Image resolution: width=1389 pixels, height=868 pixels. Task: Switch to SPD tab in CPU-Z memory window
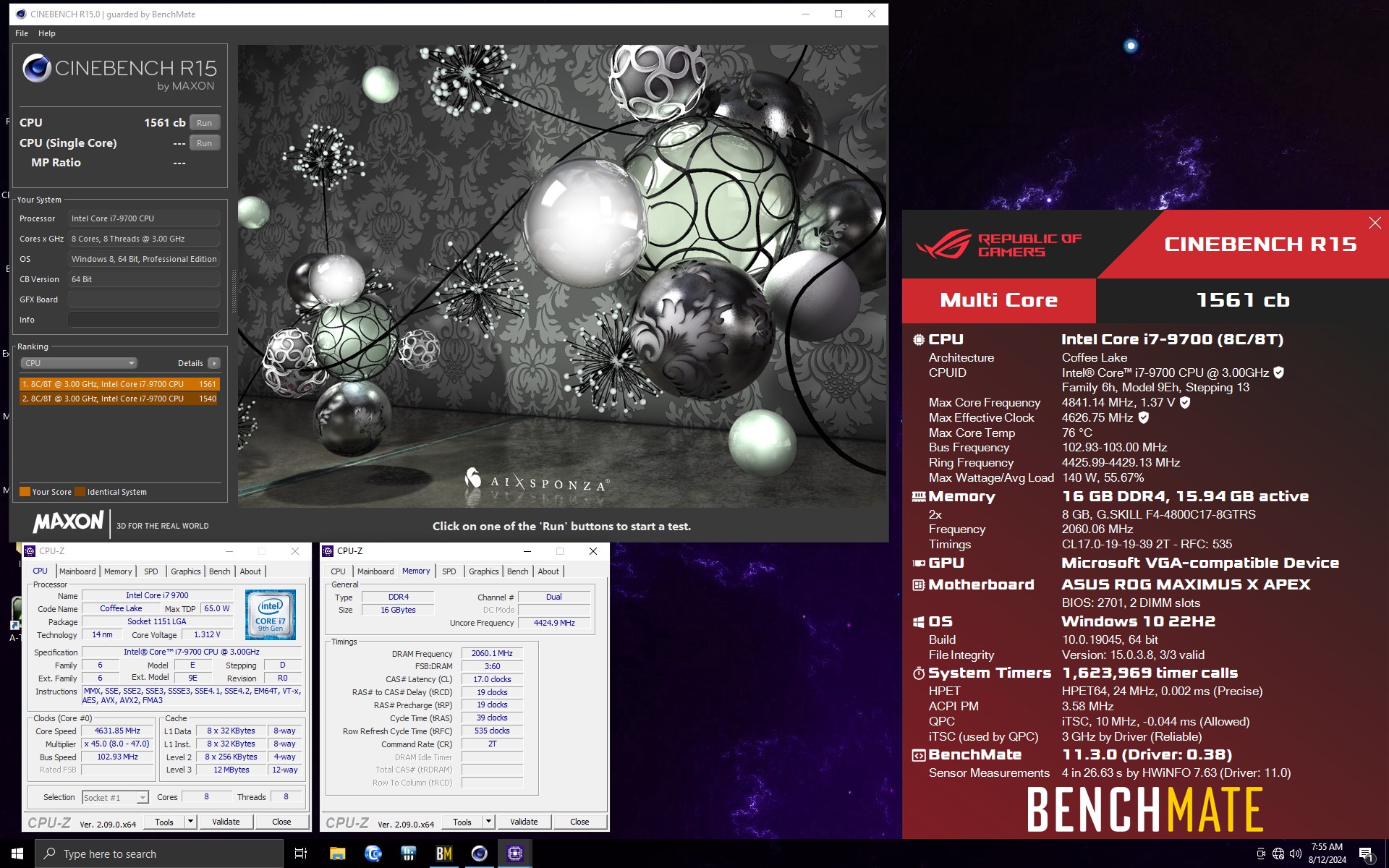(449, 571)
